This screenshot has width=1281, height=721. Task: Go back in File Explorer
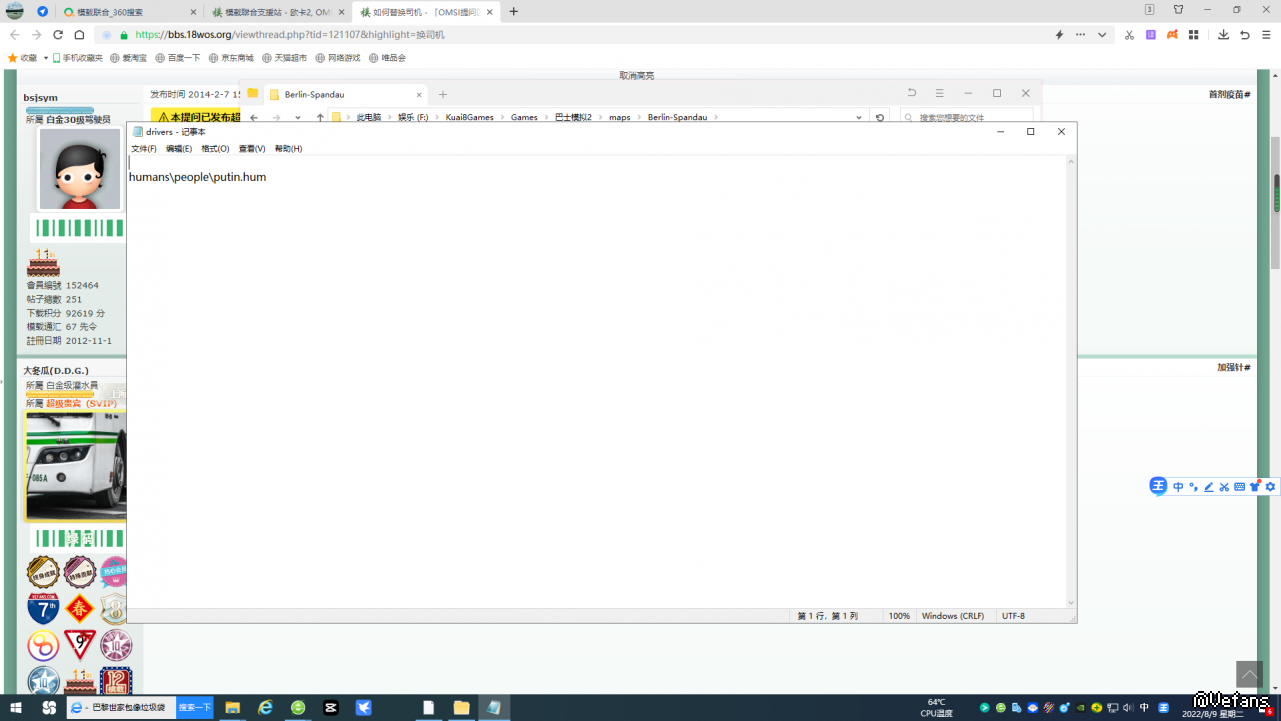point(254,117)
